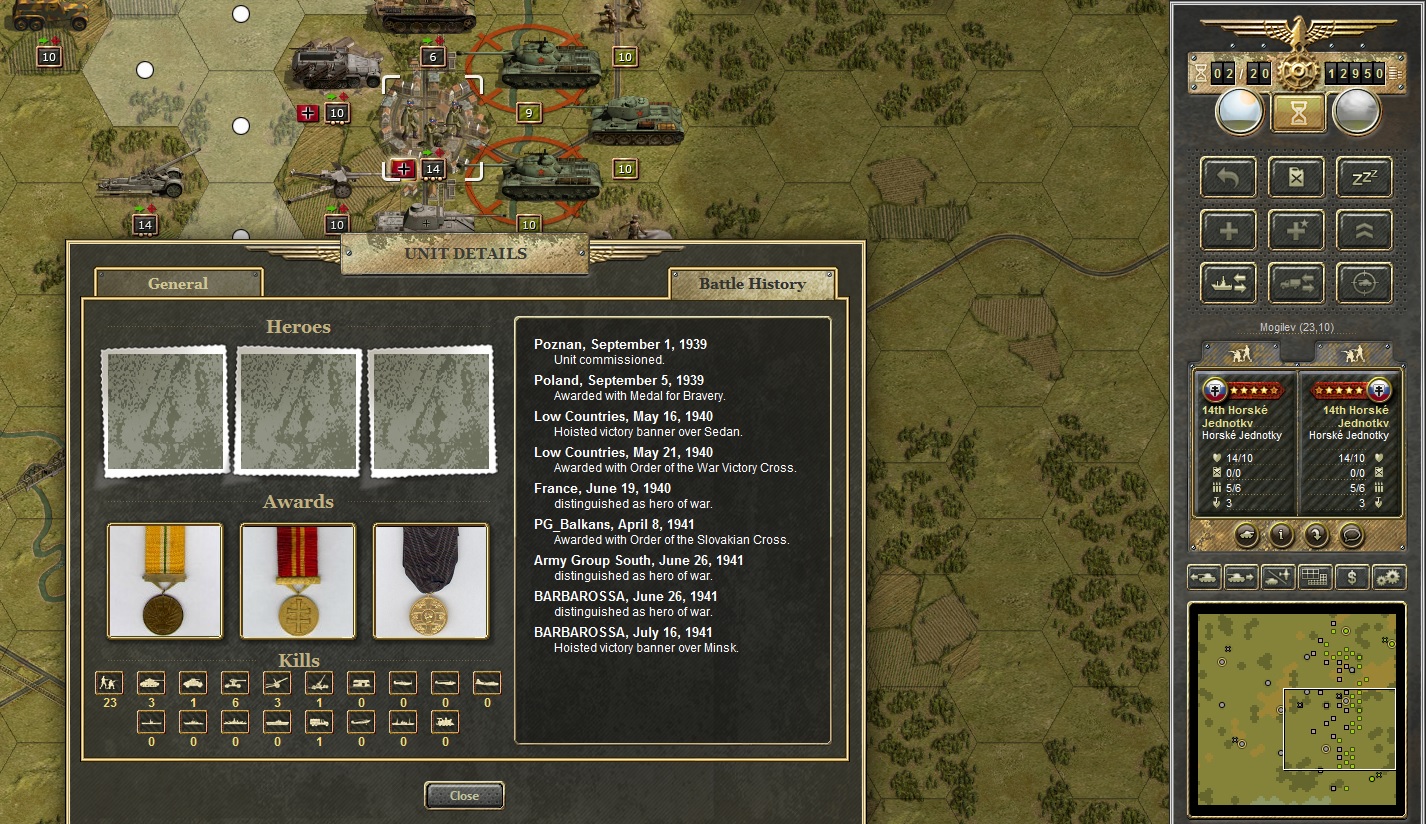Open game settings gears button
This screenshot has width=1426, height=824.
click(x=1389, y=577)
